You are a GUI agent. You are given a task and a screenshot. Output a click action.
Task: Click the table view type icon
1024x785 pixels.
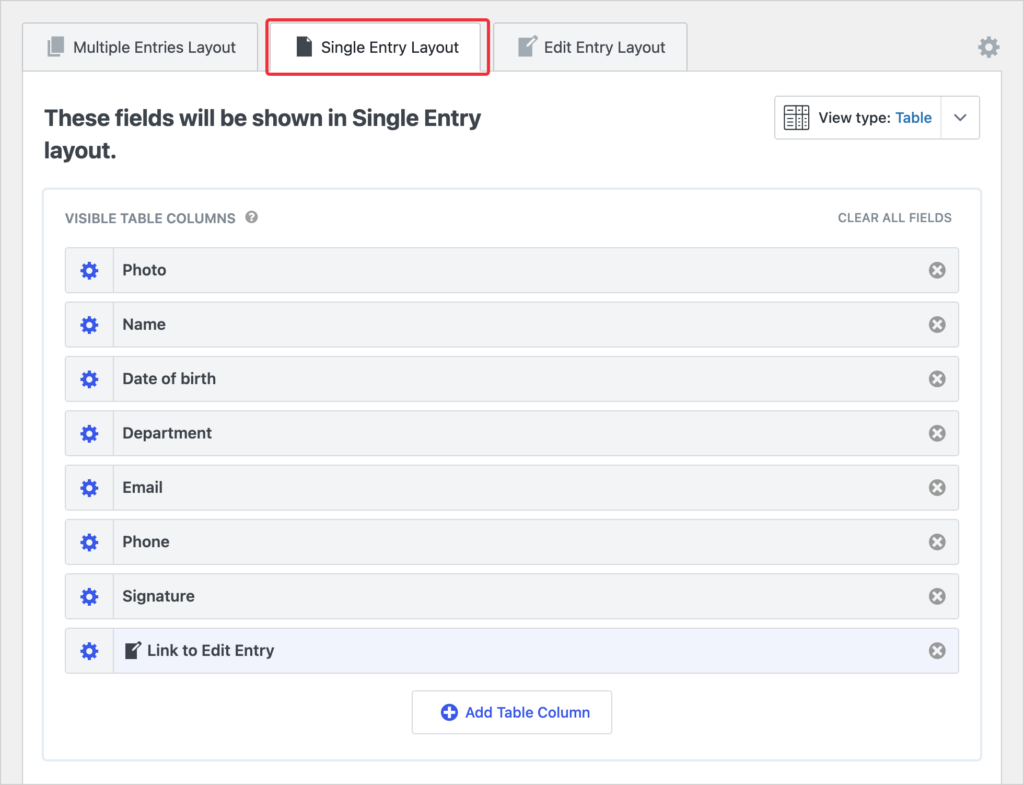pyautogui.click(x=796, y=118)
